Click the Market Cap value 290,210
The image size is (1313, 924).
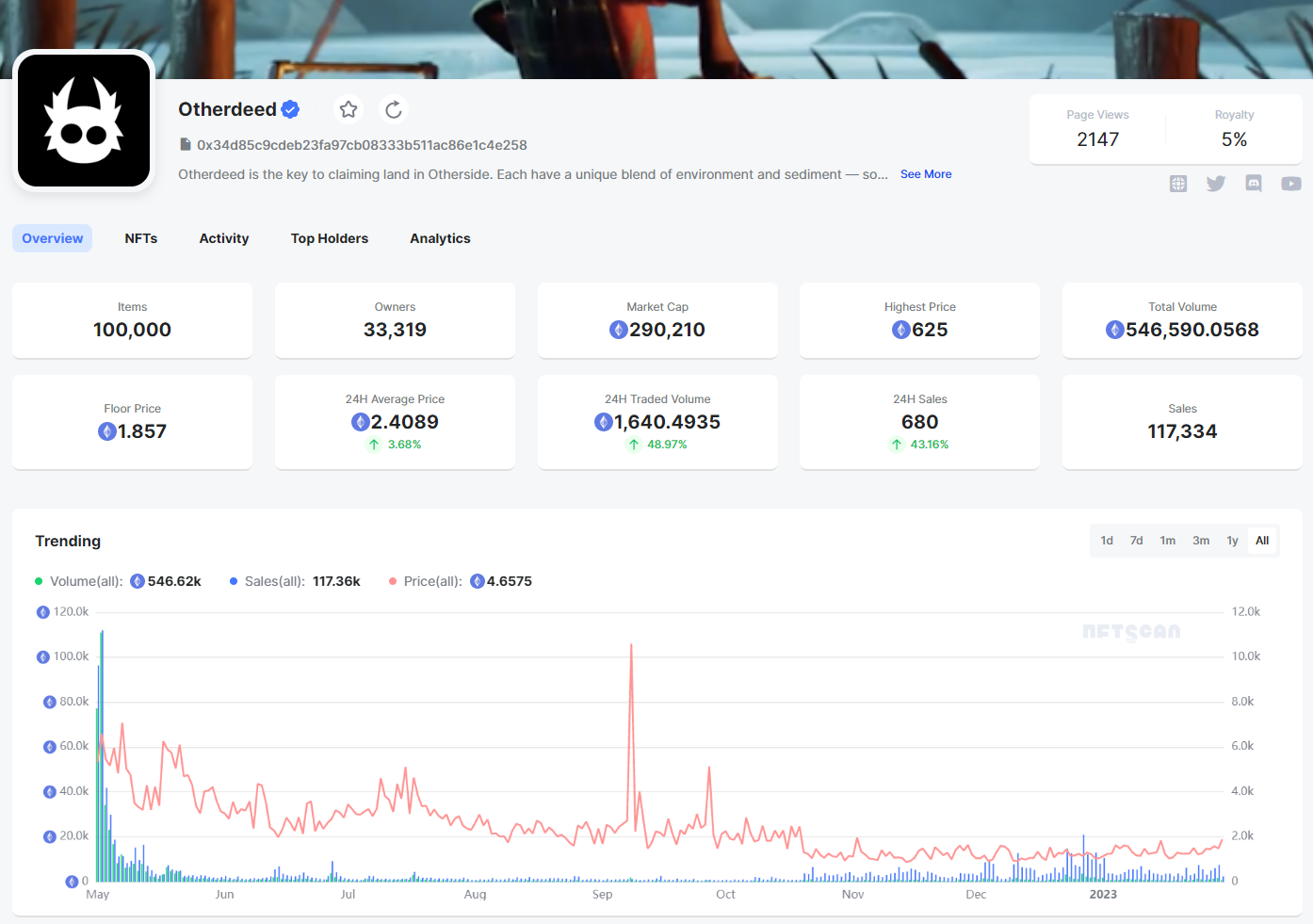click(667, 330)
